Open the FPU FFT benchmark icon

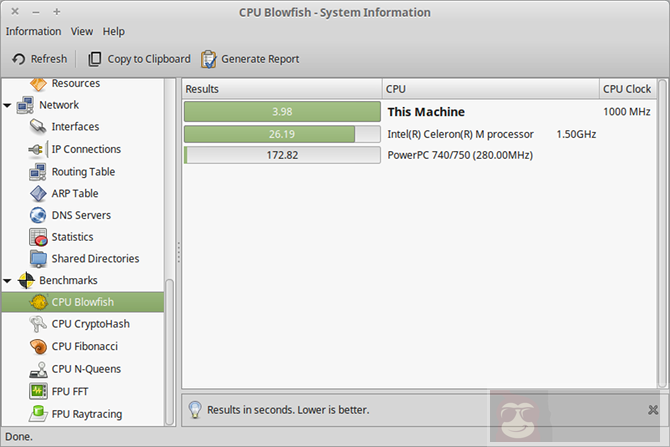pos(38,390)
